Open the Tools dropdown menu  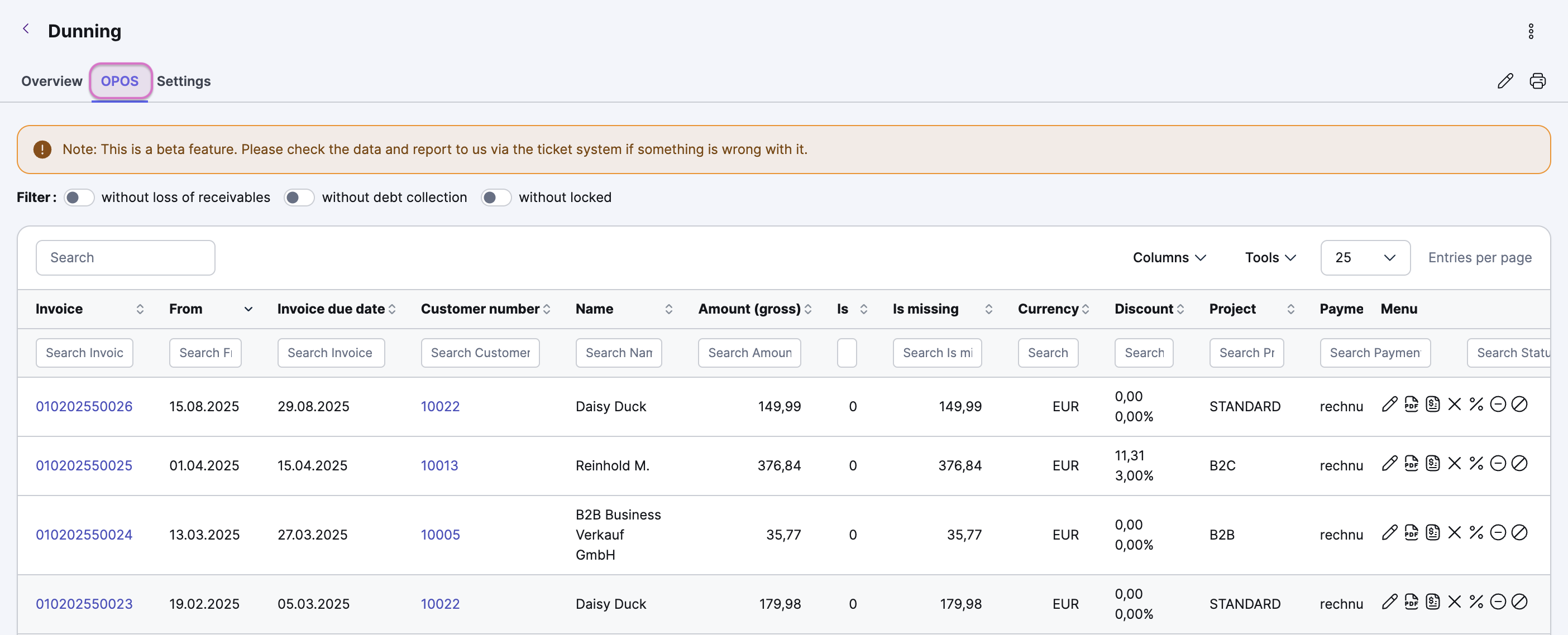(x=1270, y=258)
